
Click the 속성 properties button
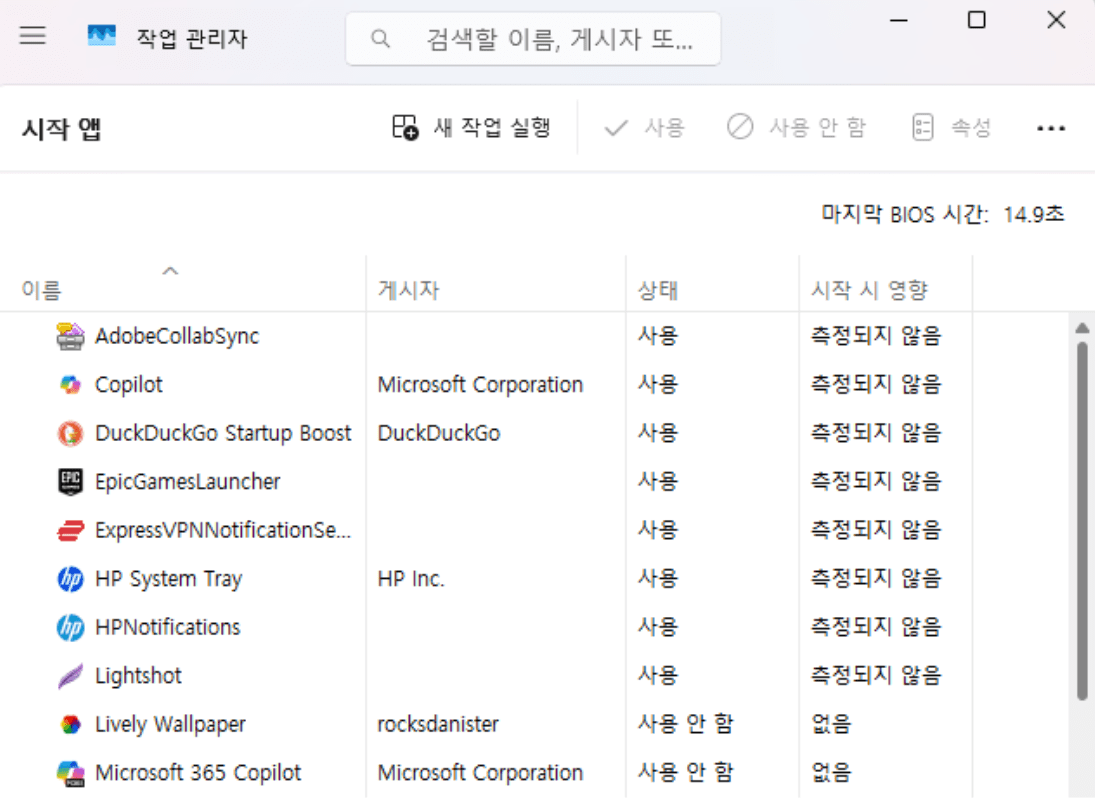click(950, 128)
